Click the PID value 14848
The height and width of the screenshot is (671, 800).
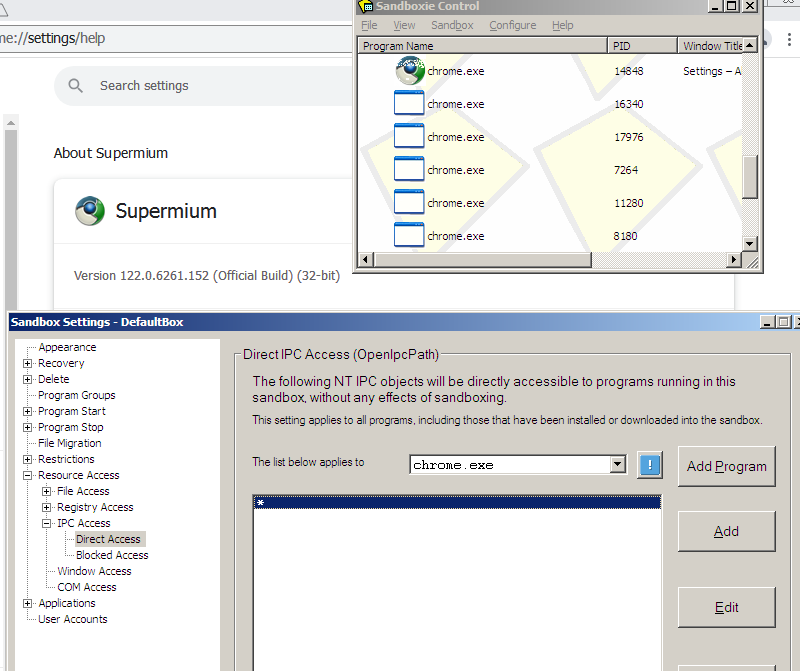coord(629,71)
